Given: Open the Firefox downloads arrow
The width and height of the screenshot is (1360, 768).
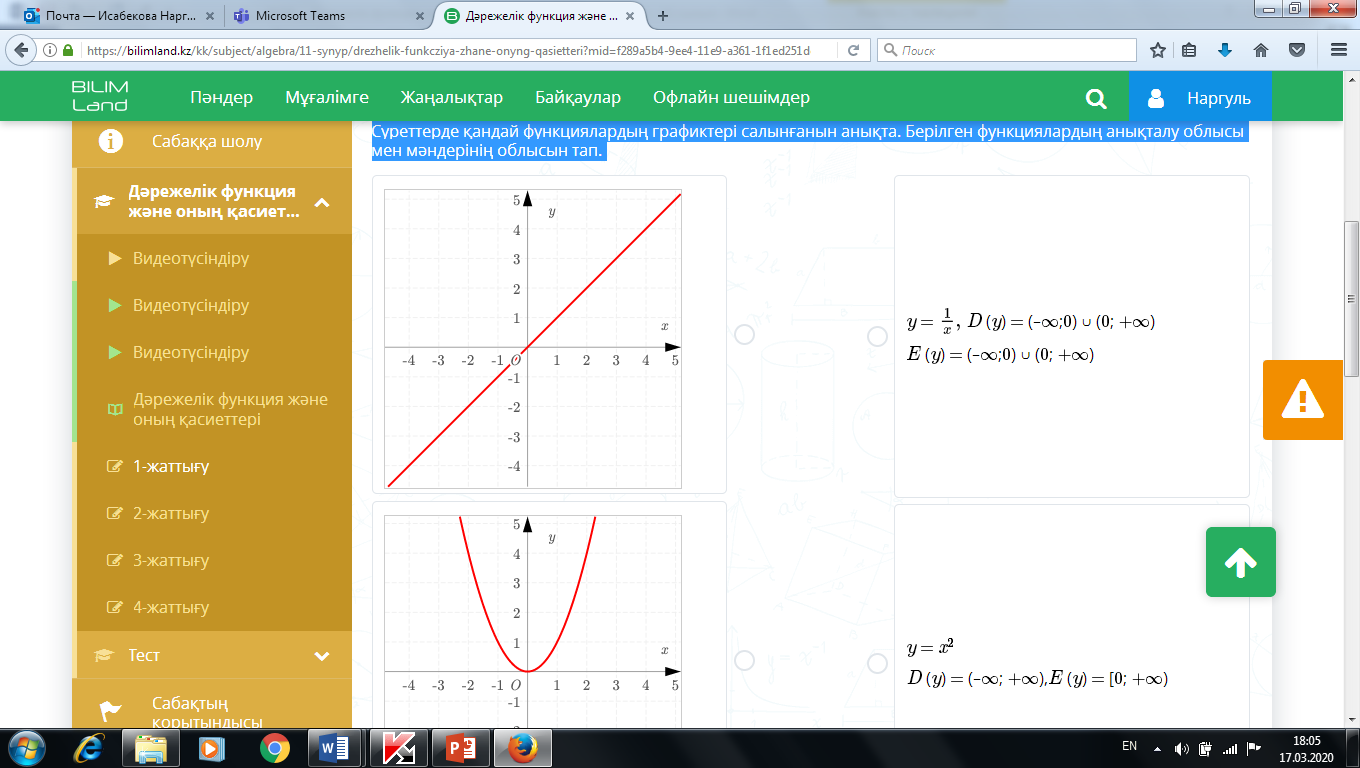Looking at the screenshot, I should [1225, 50].
